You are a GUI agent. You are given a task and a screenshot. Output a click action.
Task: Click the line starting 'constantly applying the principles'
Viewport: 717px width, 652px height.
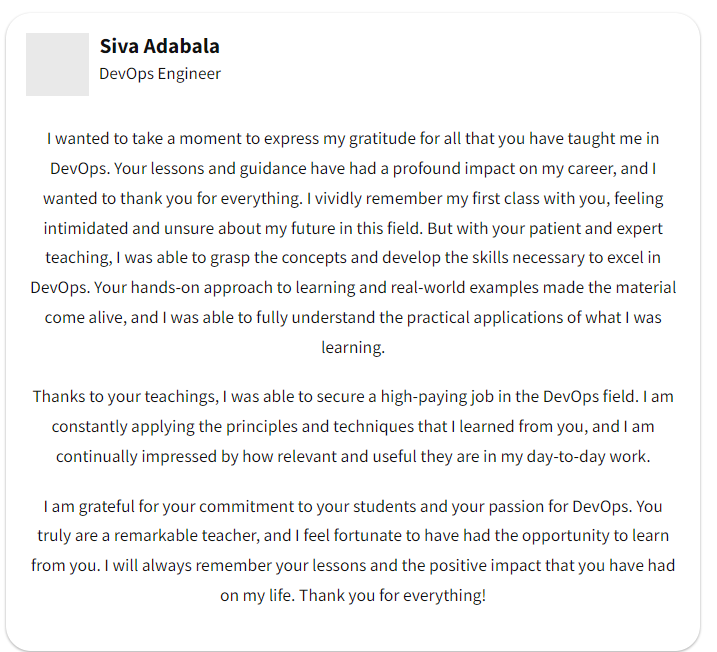pyautogui.click(x=353, y=427)
